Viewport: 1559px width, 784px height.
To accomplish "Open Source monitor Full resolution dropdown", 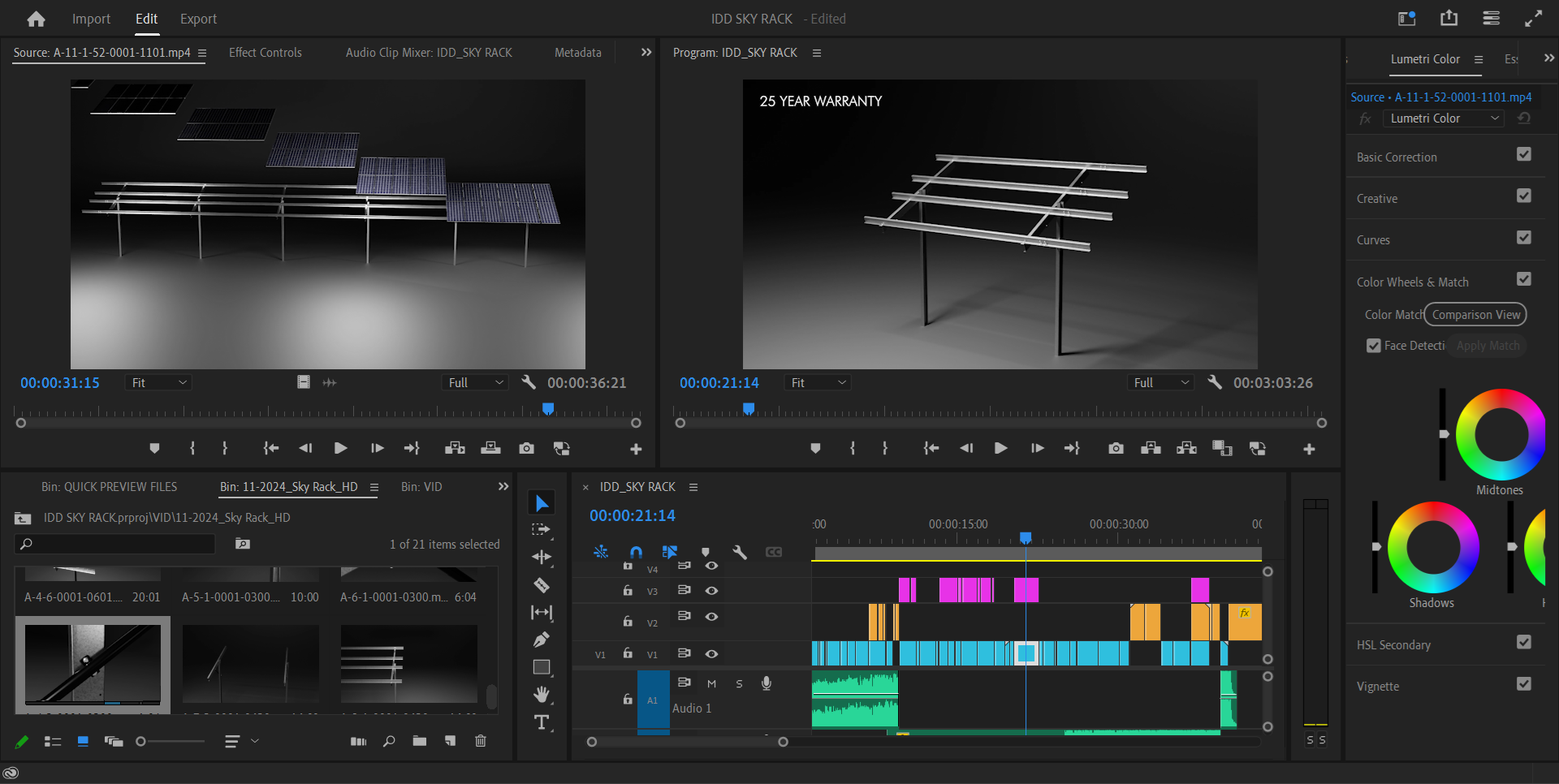I will click(x=476, y=382).
